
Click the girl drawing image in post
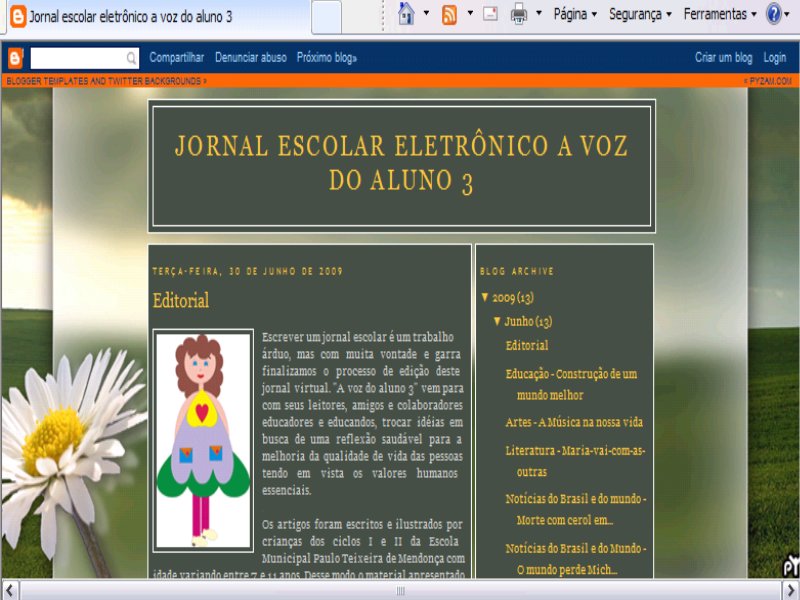pyautogui.click(x=203, y=440)
